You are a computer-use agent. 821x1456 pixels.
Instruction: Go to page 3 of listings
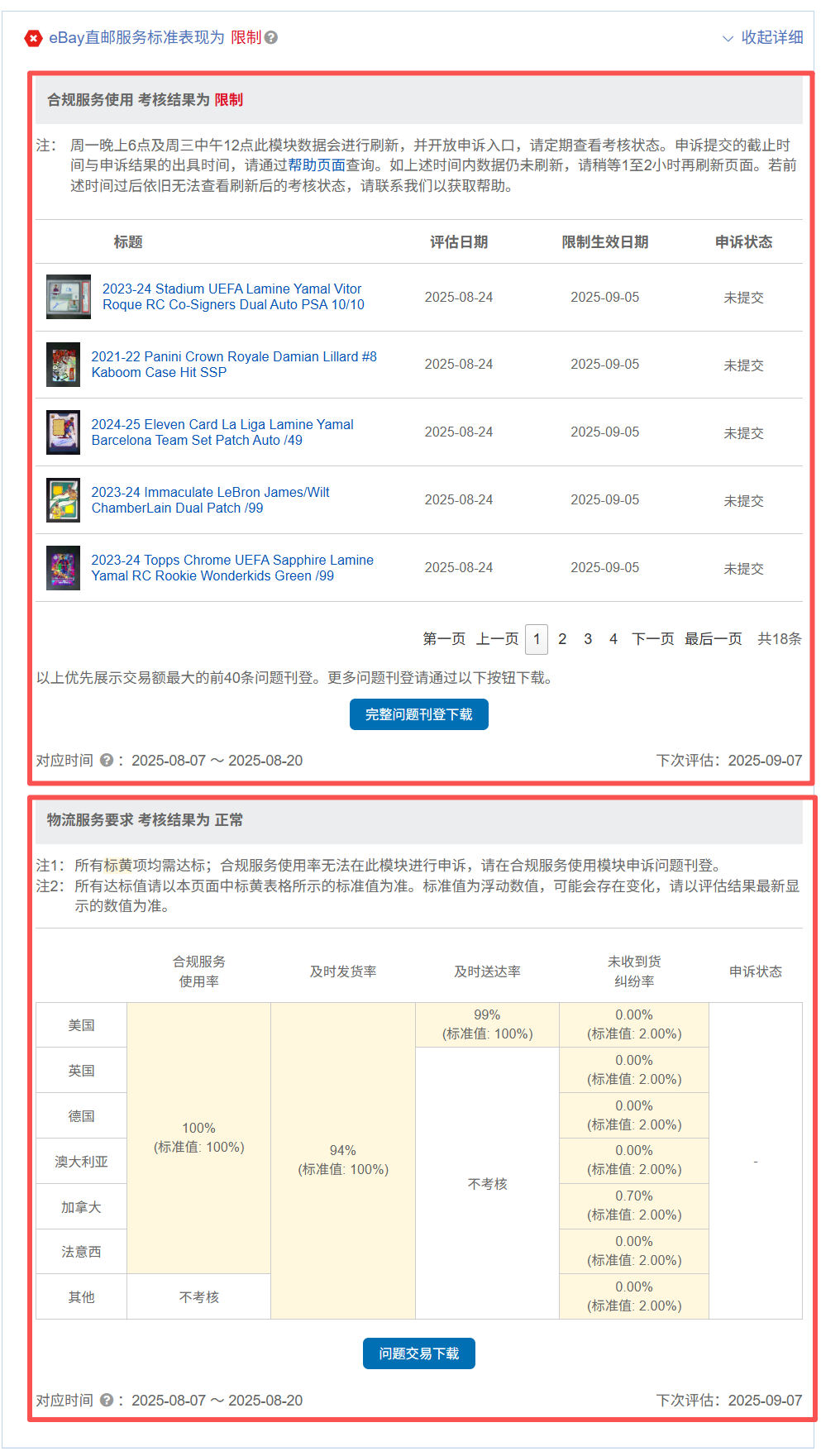click(x=588, y=639)
